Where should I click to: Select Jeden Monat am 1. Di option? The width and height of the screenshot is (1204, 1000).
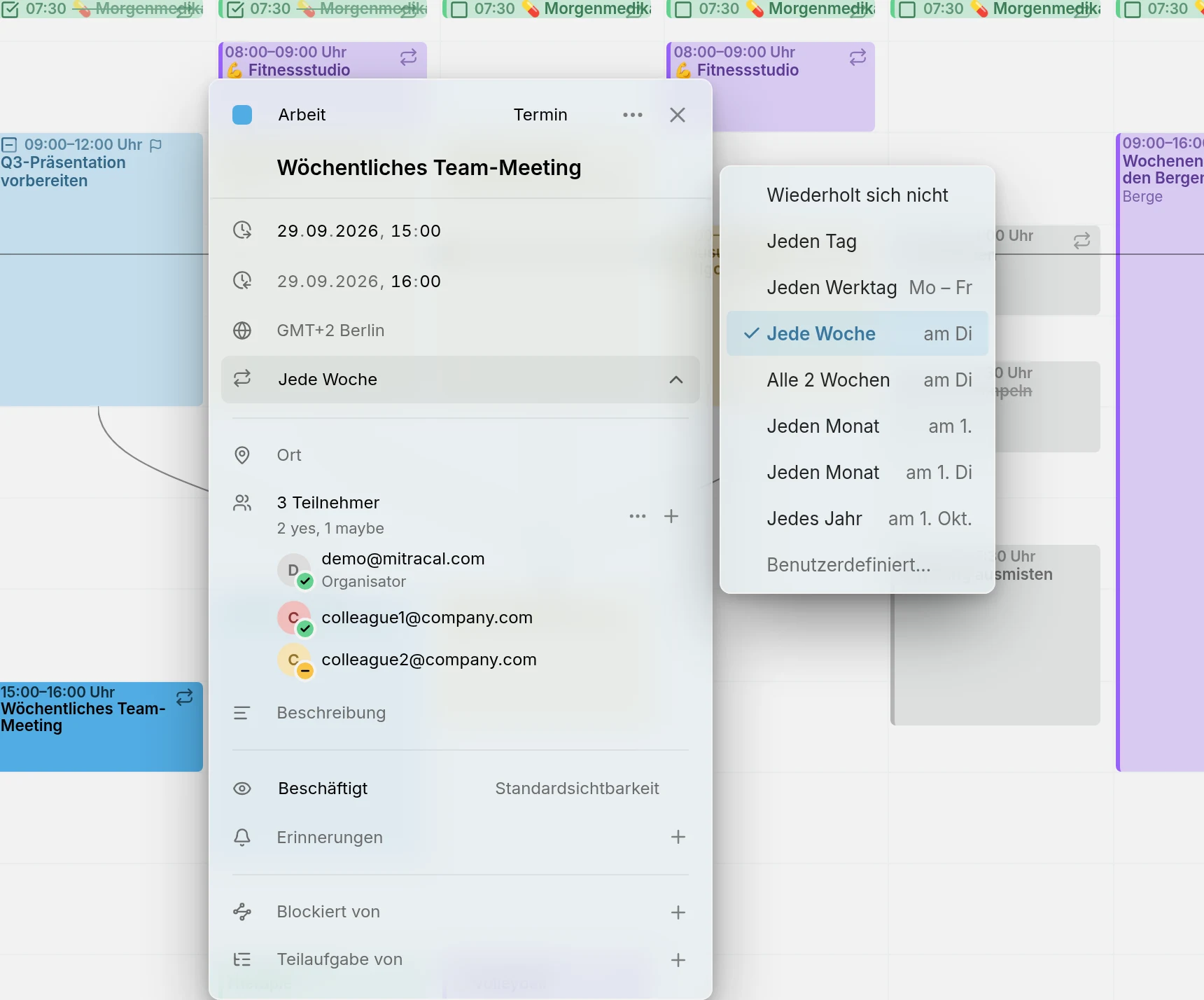857,473
